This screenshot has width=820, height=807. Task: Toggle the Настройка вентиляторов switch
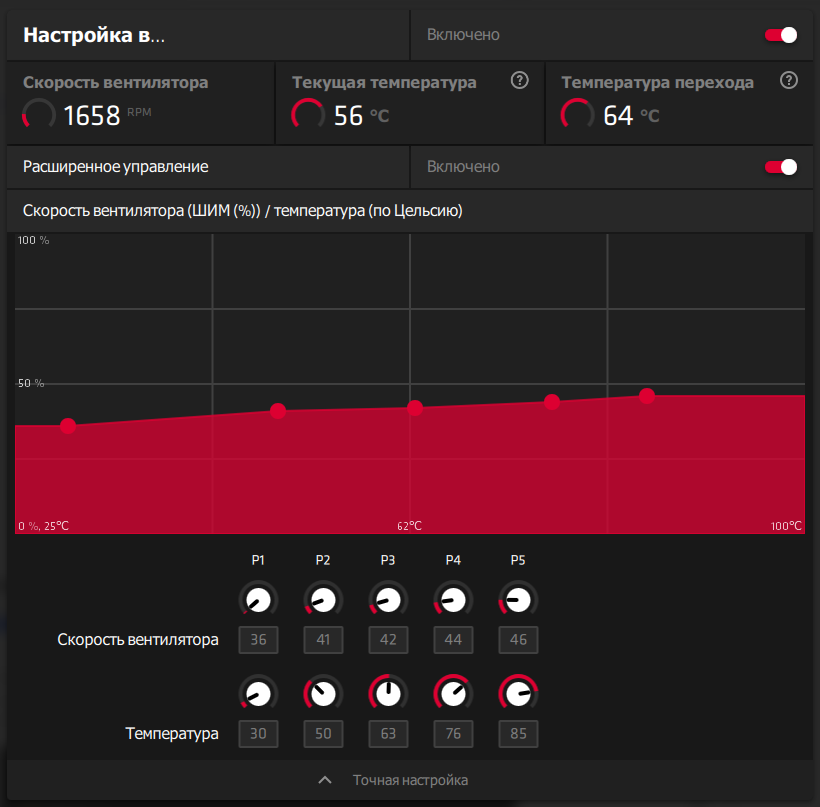(x=781, y=35)
